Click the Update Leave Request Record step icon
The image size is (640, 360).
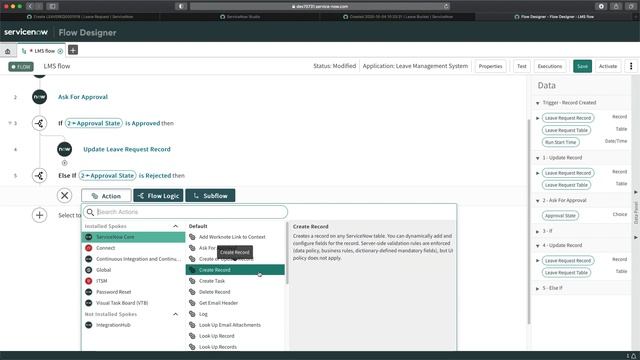pyautogui.click(x=64, y=149)
